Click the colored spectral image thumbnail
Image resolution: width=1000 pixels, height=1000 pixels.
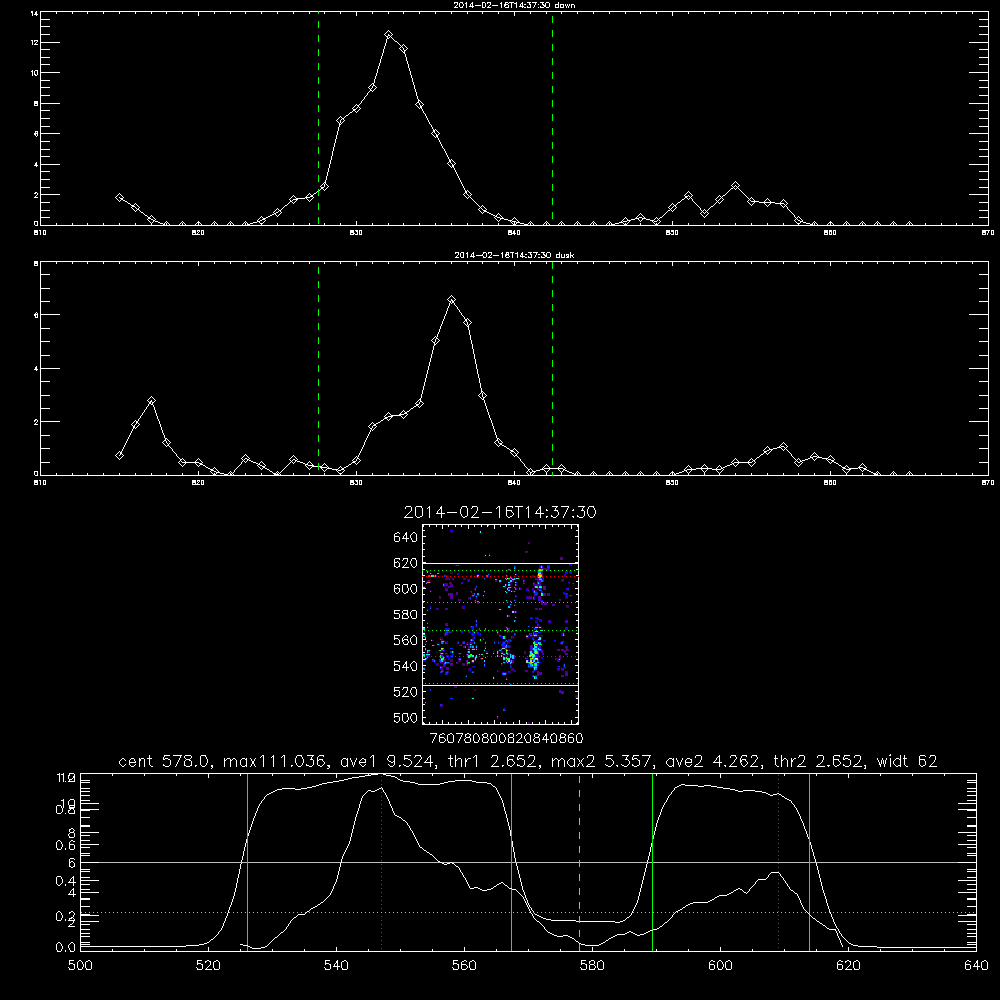[501, 624]
